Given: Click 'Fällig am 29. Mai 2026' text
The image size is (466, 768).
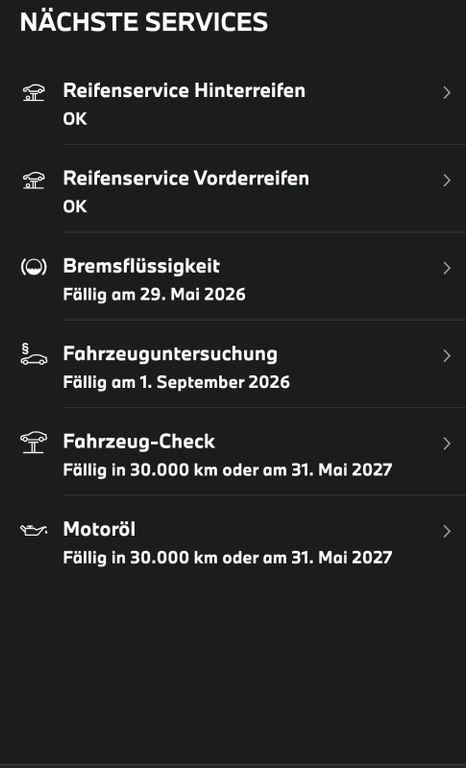Looking at the screenshot, I should [154, 295].
